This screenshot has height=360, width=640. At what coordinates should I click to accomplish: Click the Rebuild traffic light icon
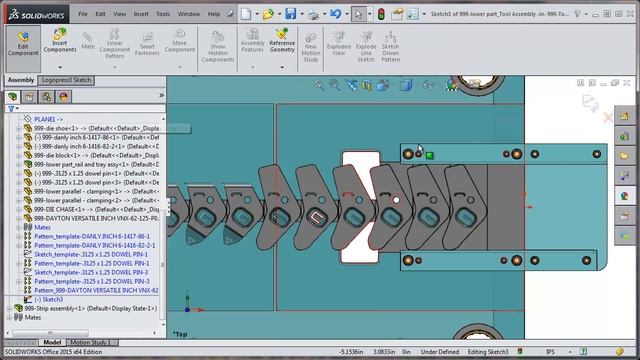381,14
